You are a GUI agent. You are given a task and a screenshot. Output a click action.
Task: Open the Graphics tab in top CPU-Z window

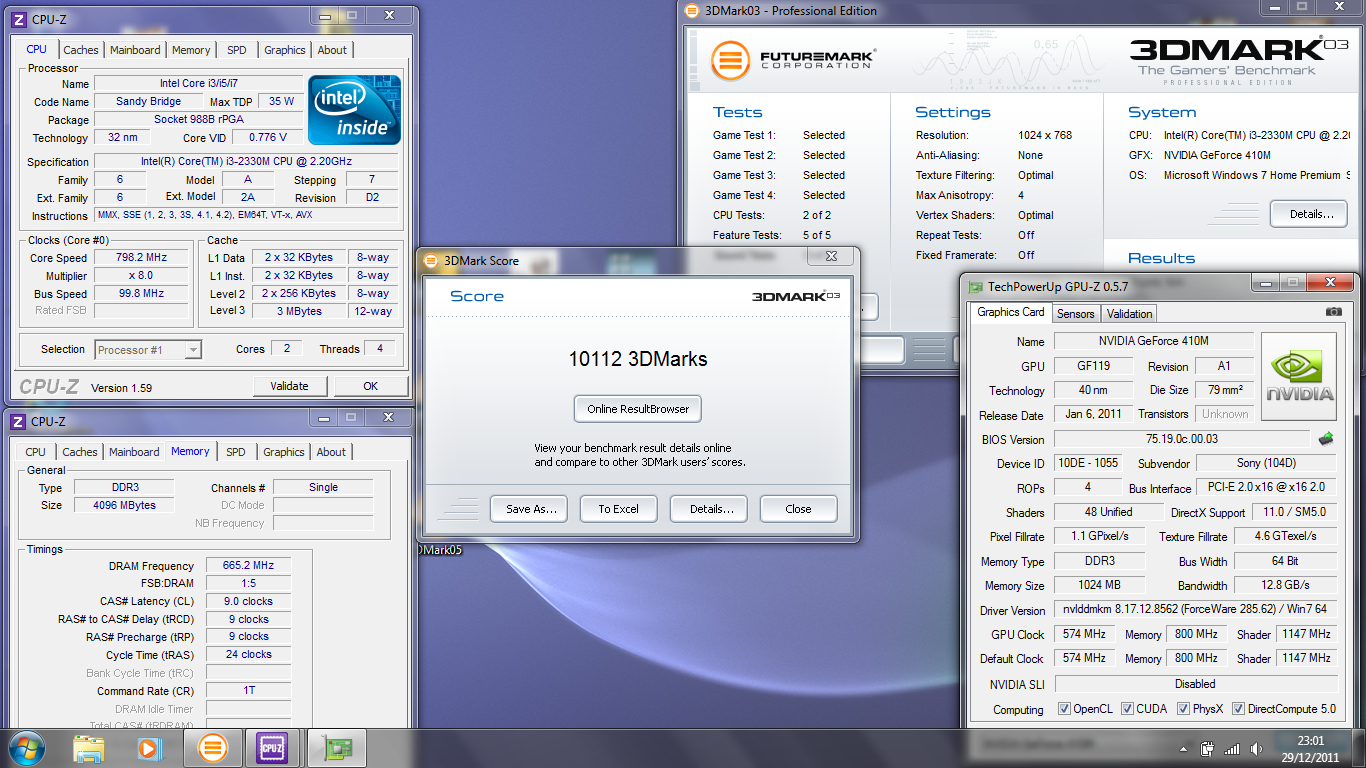[x=285, y=50]
